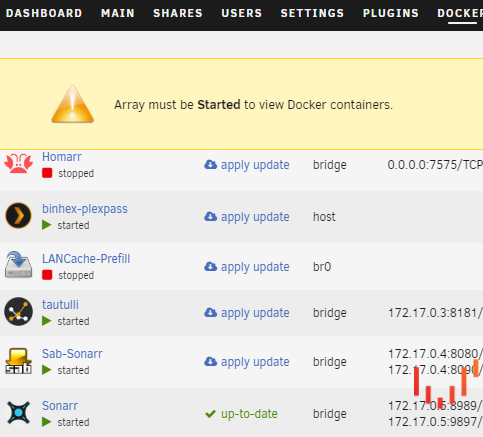The width and height of the screenshot is (483, 437).
Task: Click the Sonarr container icon
Action: [18, 412]
